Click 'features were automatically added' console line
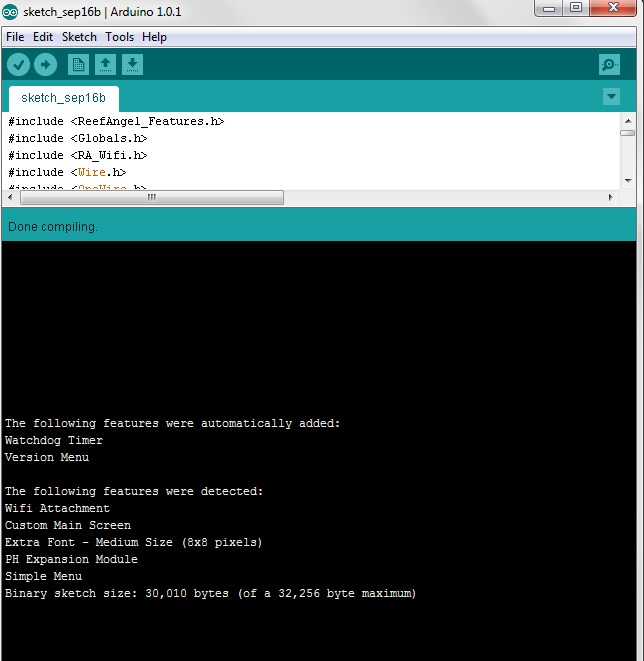Screen dimensions: 644x661 [172, 423]
